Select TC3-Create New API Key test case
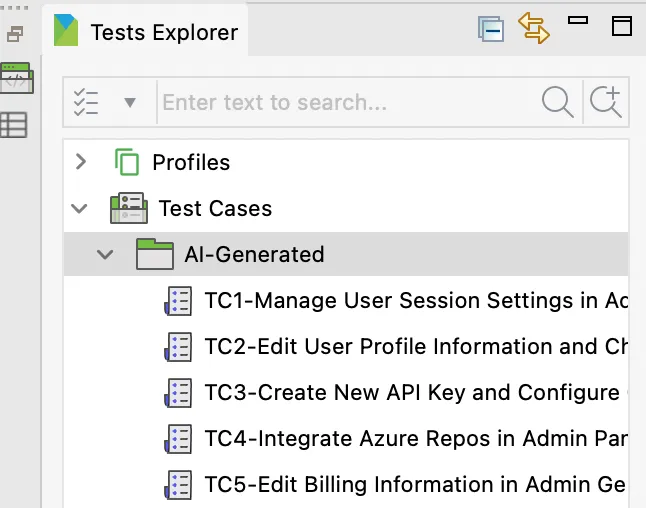Image resolution: width=646 pixels, height=508 pixels. [410, 392]
